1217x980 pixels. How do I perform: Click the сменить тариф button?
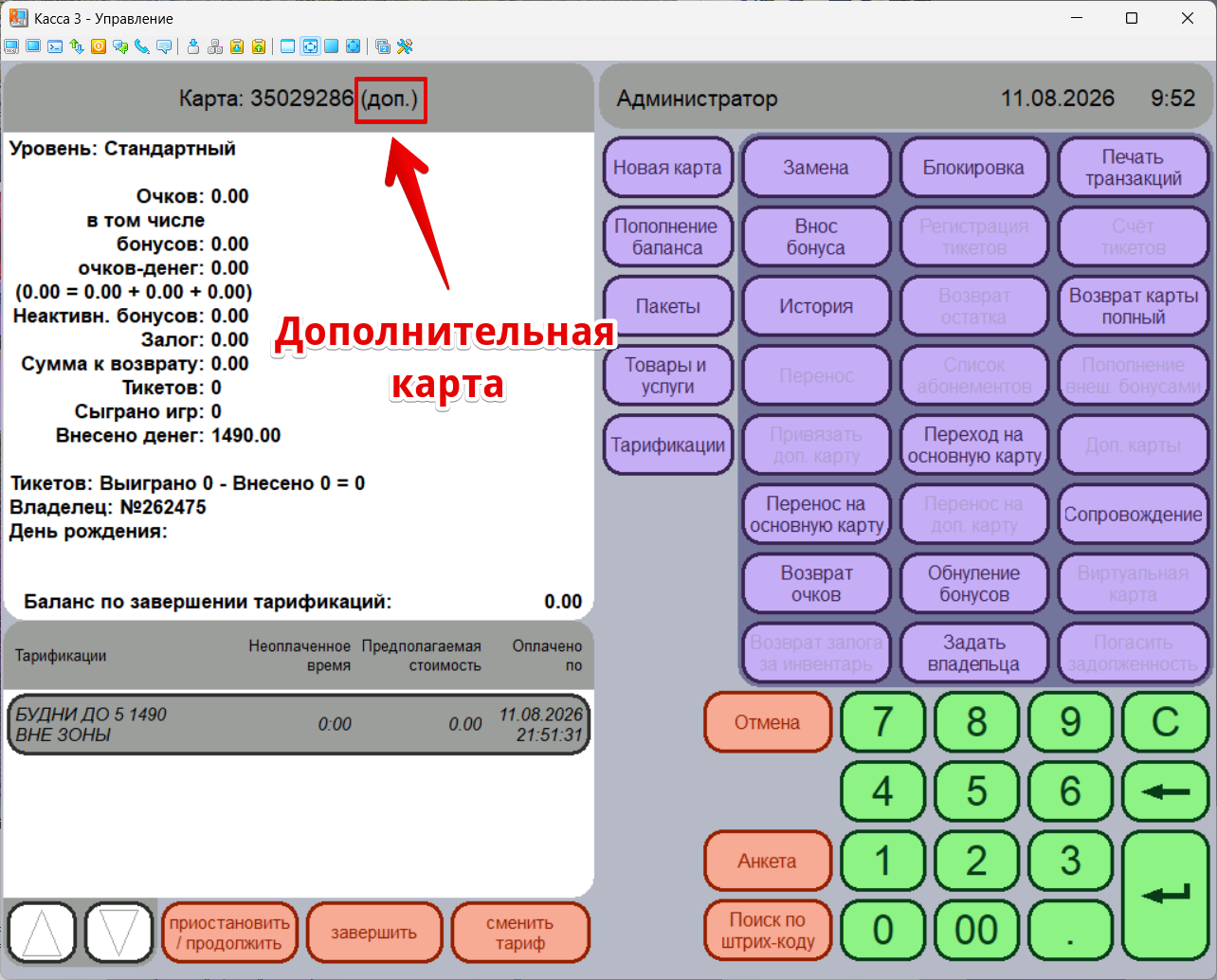coord(520,933)
